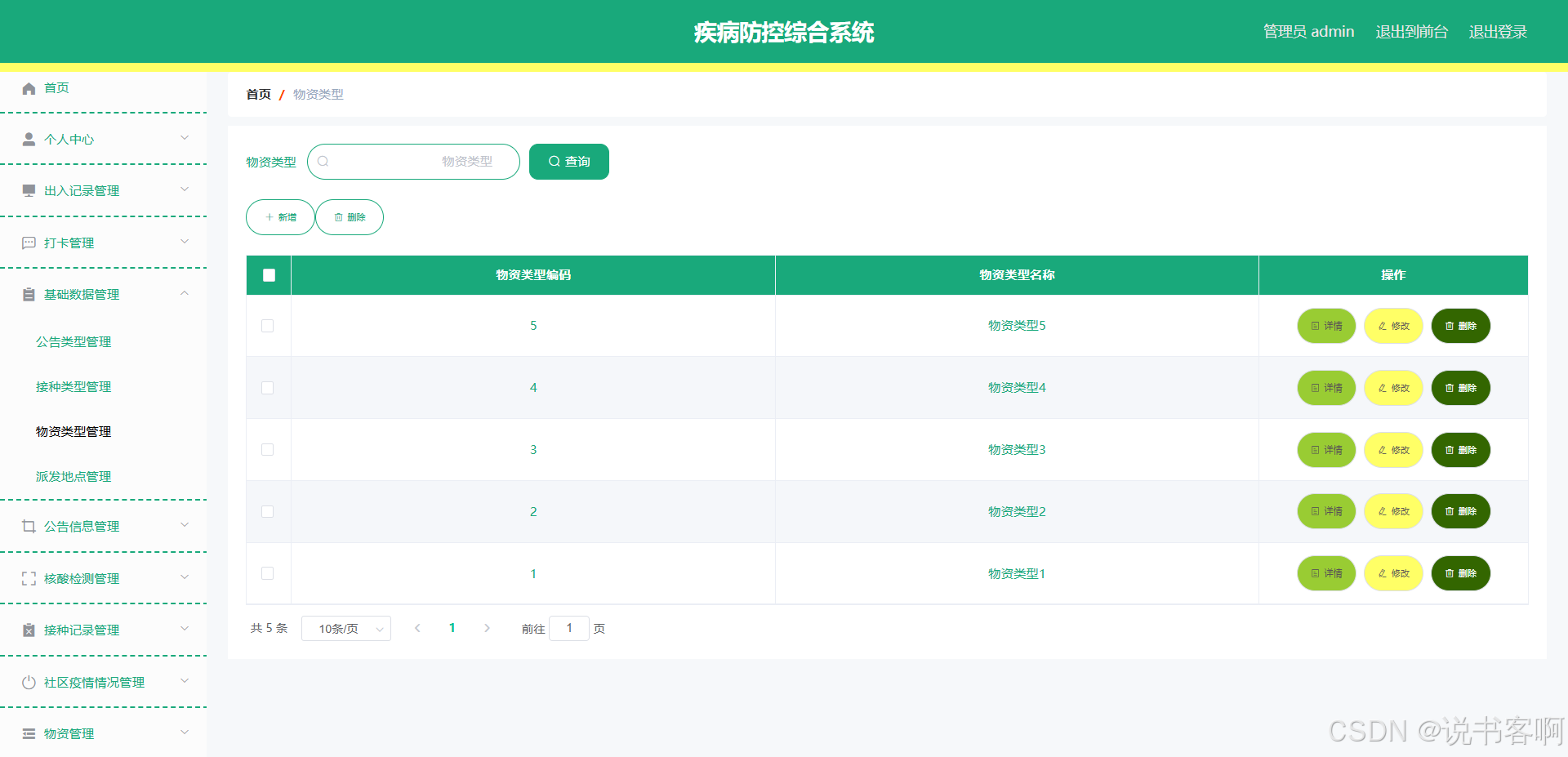Screen dimensions: 1568x757
Task: Click 删除 for 物资类型3 row
Action: click(1461, 450)
